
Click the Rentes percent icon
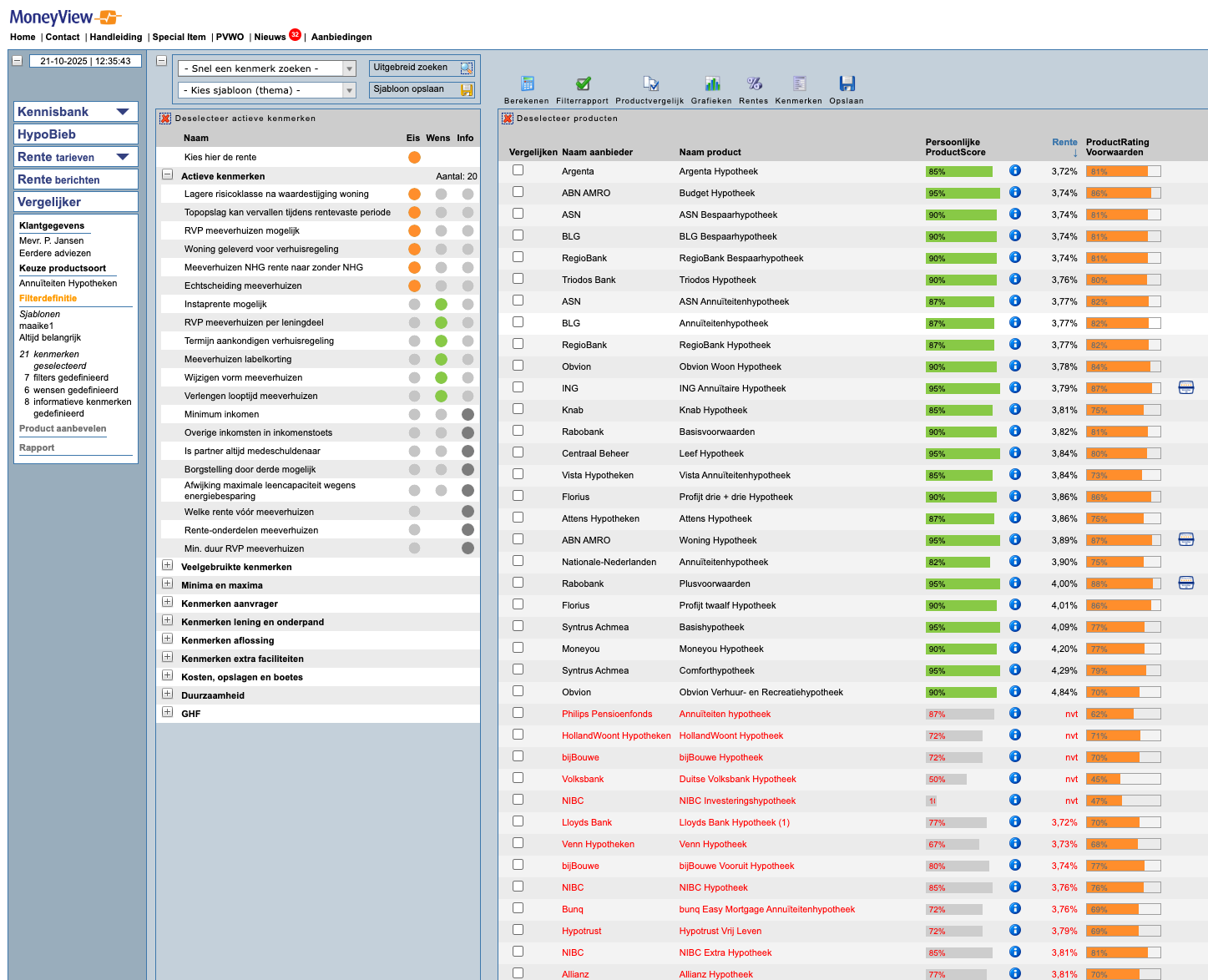coord(754,83)
